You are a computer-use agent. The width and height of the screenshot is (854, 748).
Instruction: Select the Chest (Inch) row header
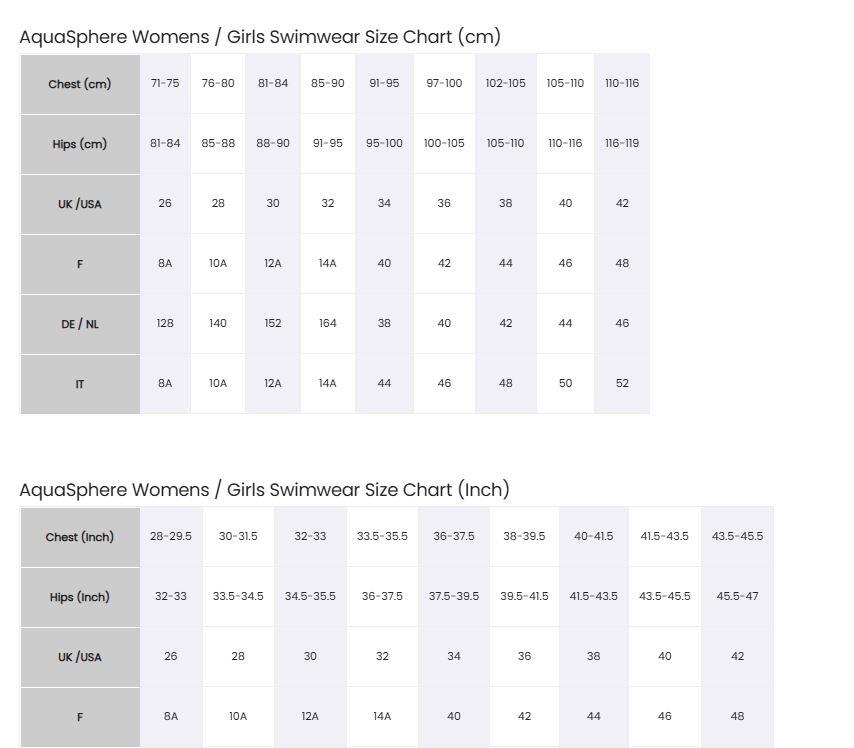pyautogui.click(x=80, y=537)
